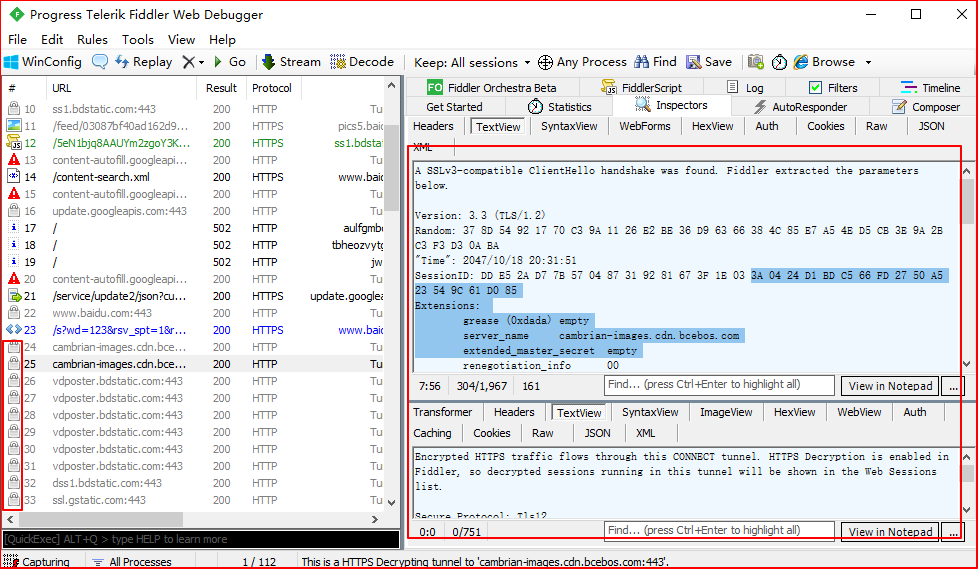
Task: Click the QuickExec command box
Action: point(201,539)
